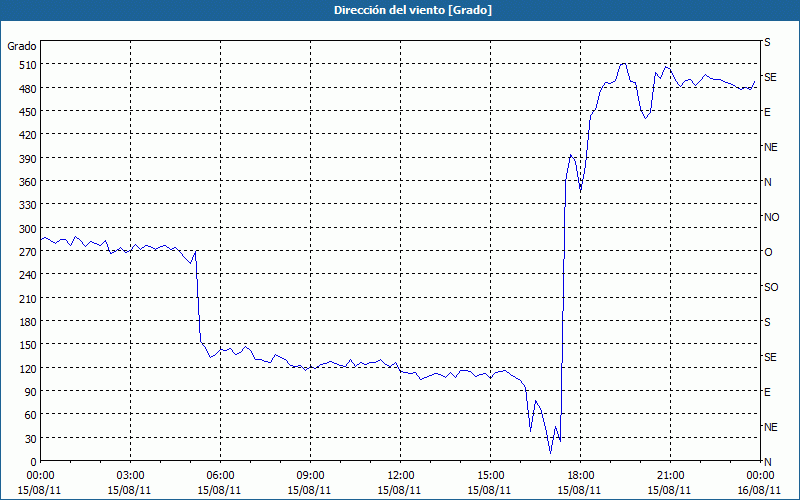
Task: Click the 'NE' compass label beside the 390 gridline
Action: 771,147
